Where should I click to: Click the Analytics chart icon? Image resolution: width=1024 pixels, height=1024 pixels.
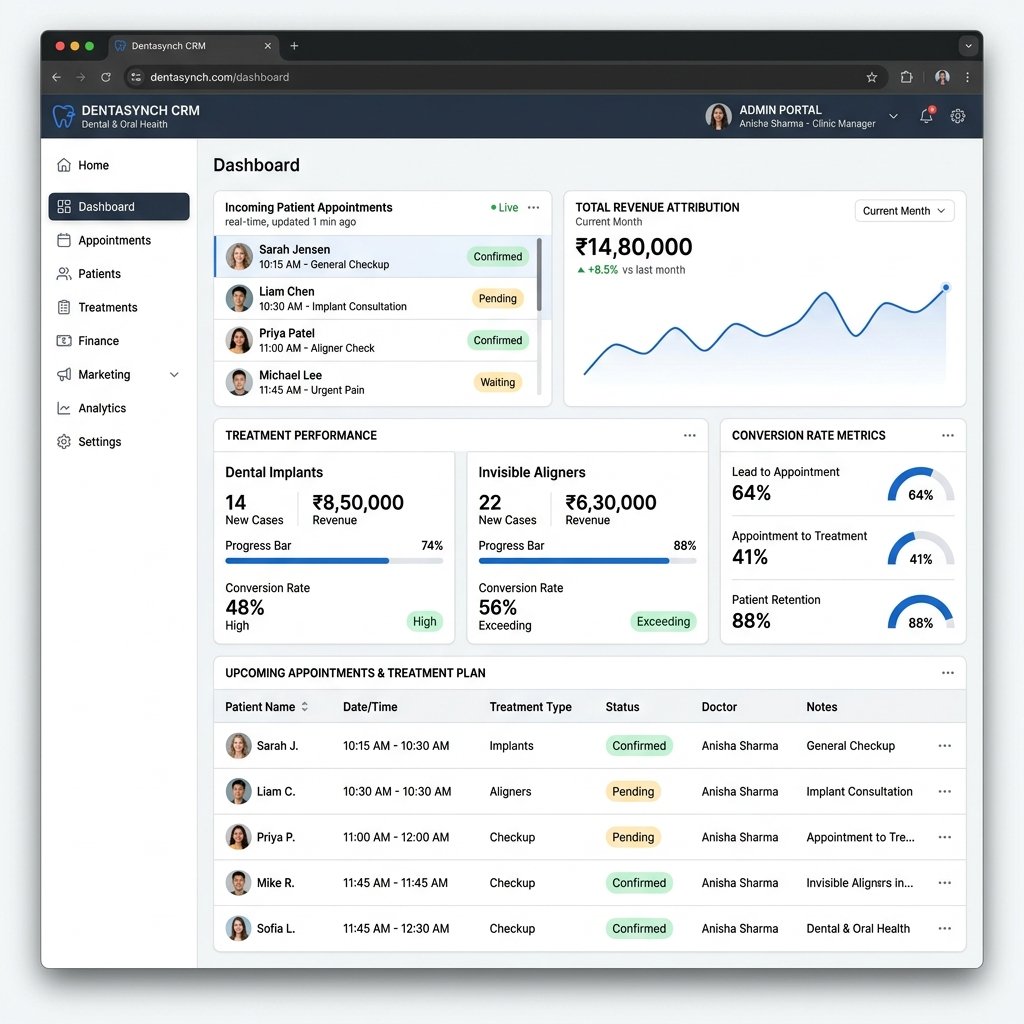coord(64,408)
